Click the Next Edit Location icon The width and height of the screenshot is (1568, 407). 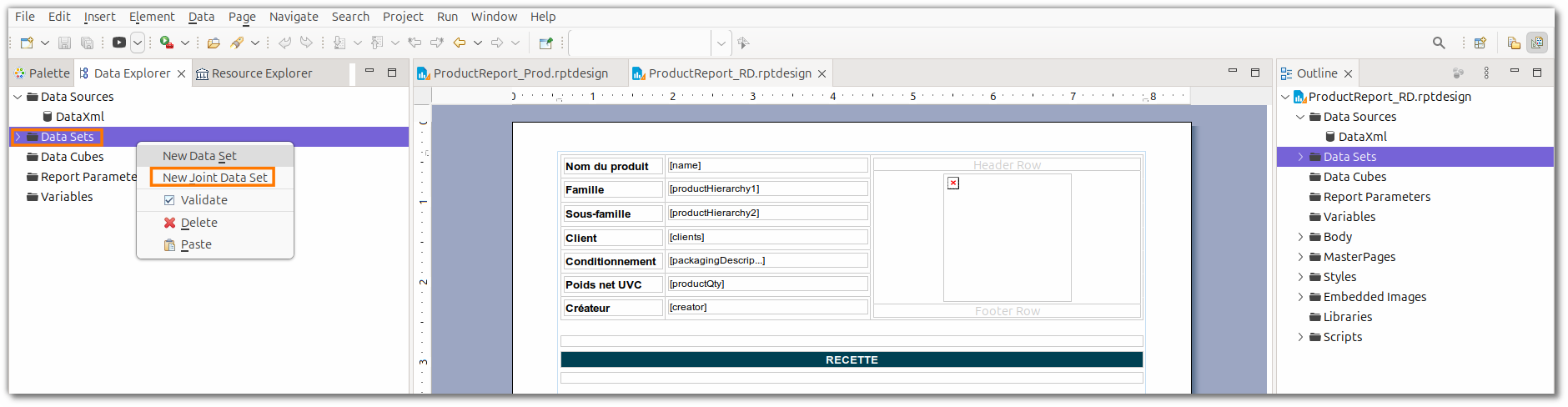tap(436, 43)
